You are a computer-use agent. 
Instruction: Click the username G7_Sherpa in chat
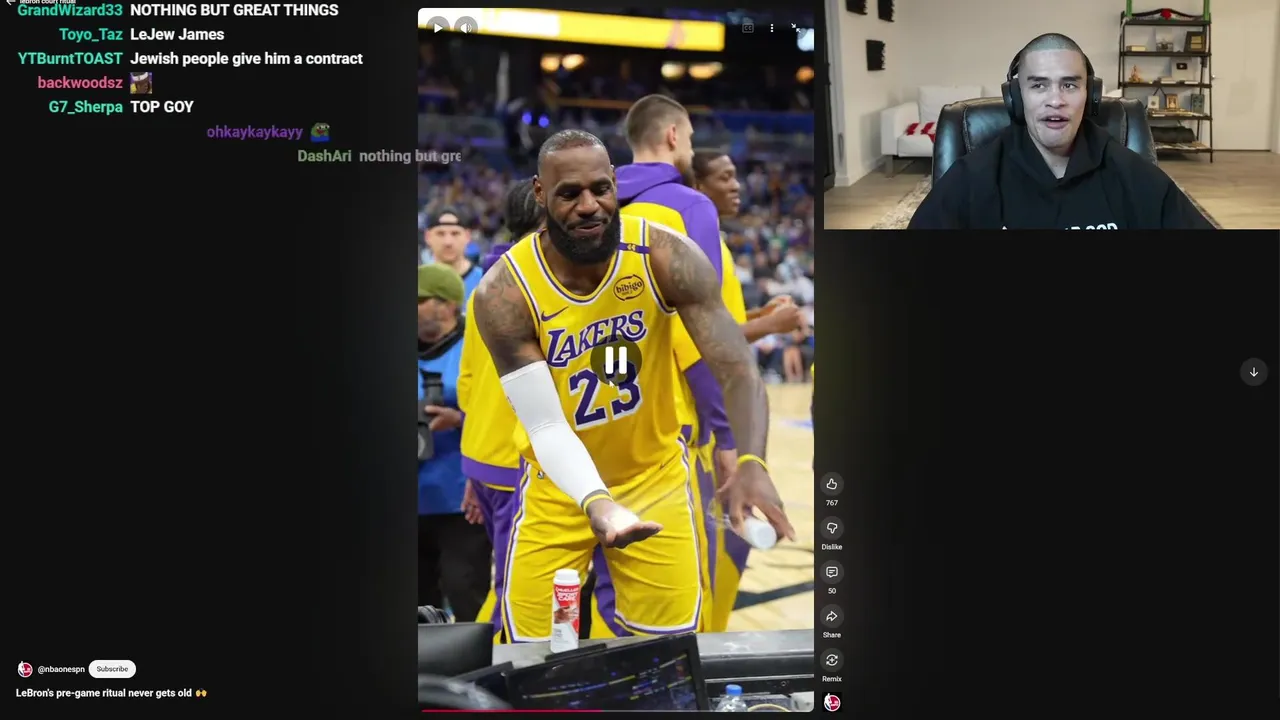click(86, 106)
